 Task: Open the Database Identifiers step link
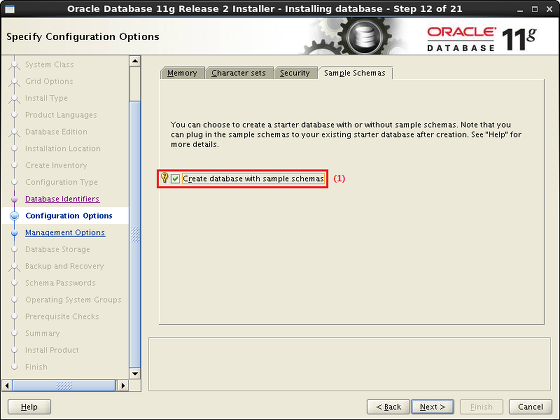point(62,199)
